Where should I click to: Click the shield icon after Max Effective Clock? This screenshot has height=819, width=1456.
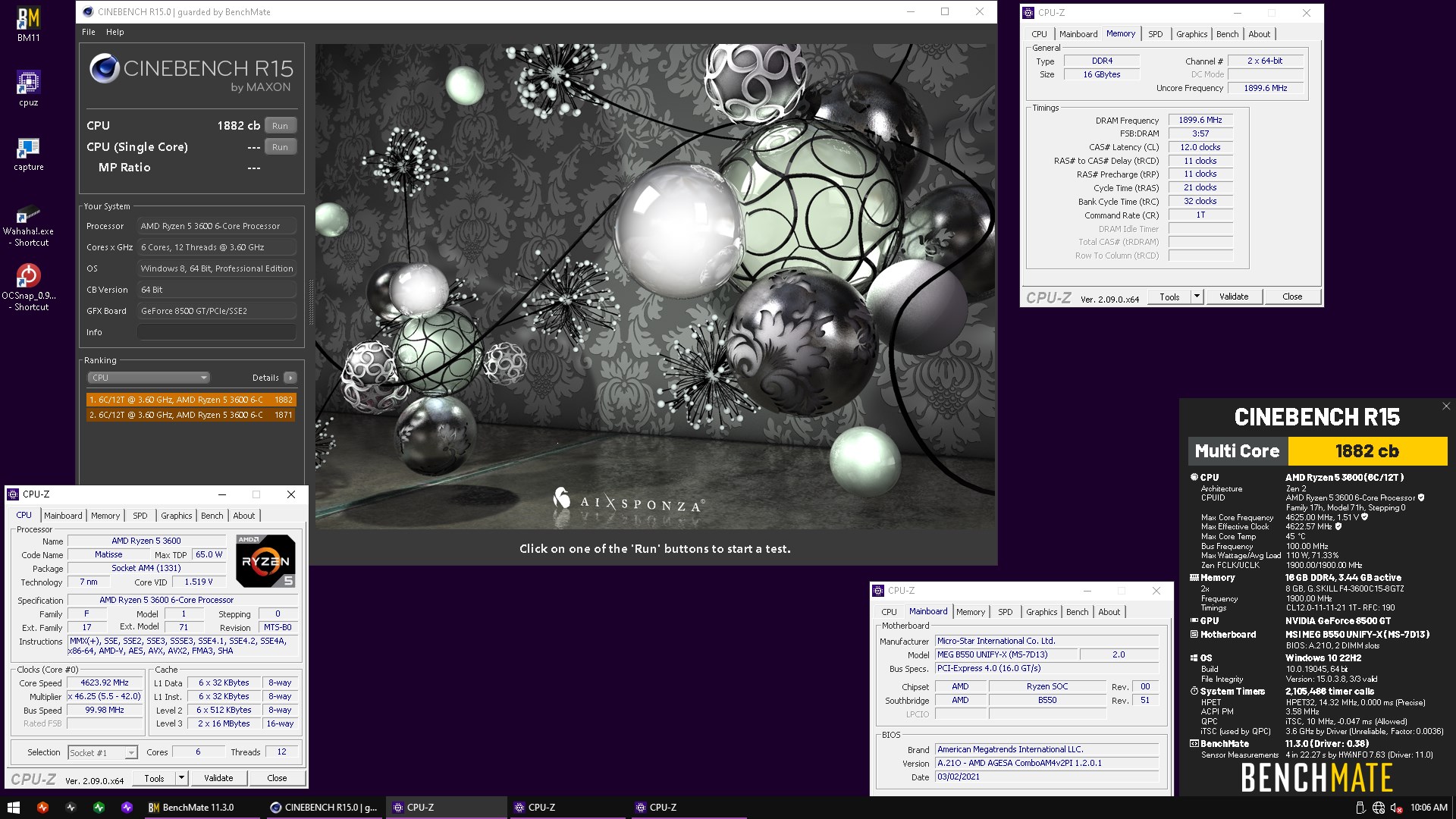pos(1338,526)
